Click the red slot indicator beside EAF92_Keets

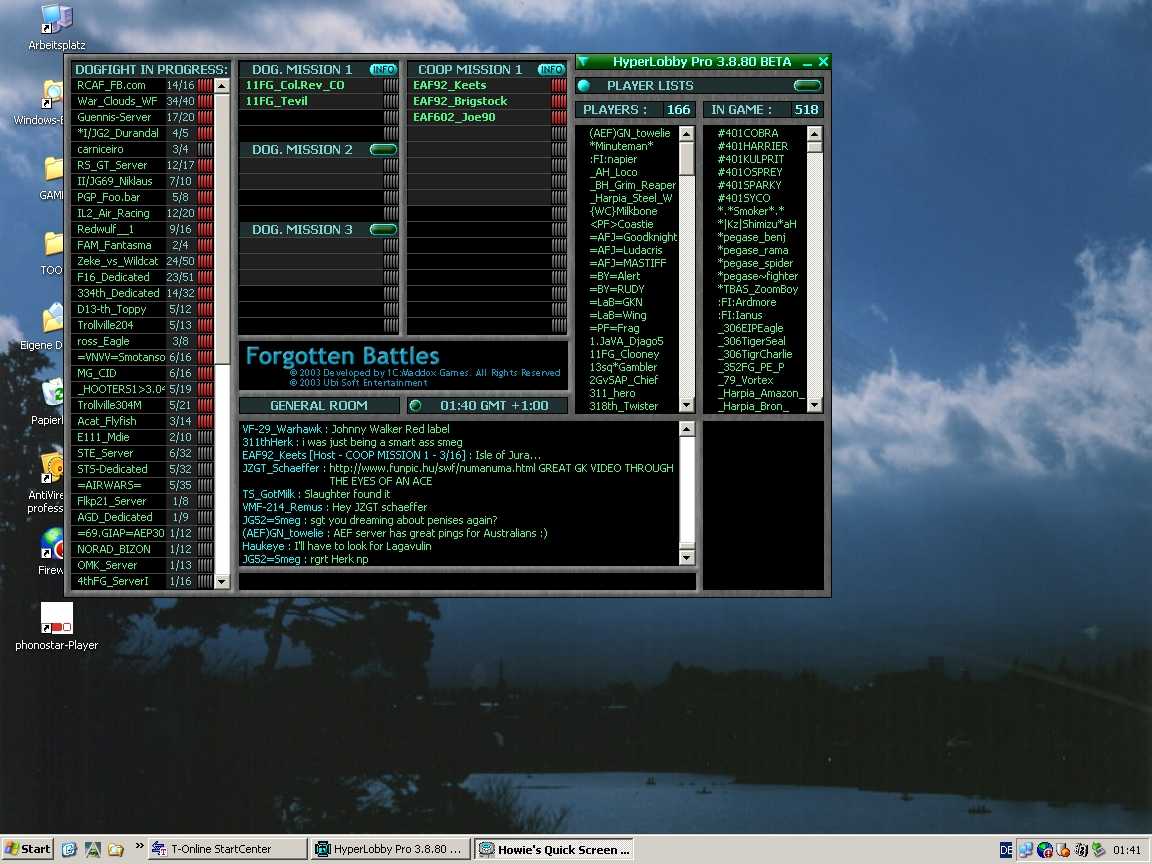(559, 85)
